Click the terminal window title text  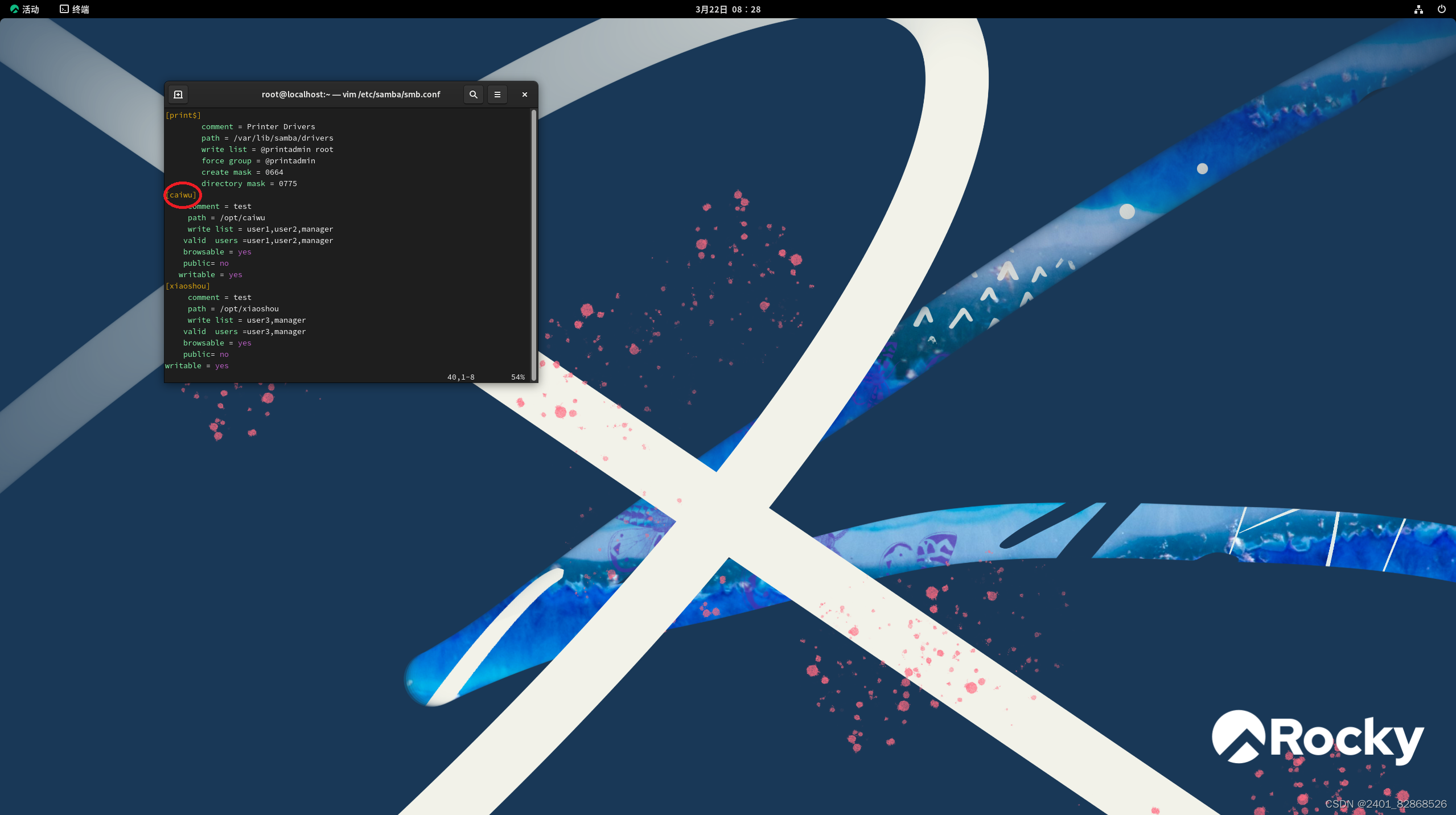pyautogui.click(x=351, y=94)
